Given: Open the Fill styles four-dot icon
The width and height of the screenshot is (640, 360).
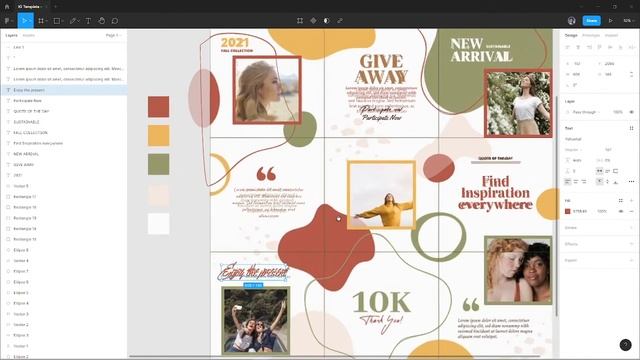Looking at the screenshot, I should 621,200.
